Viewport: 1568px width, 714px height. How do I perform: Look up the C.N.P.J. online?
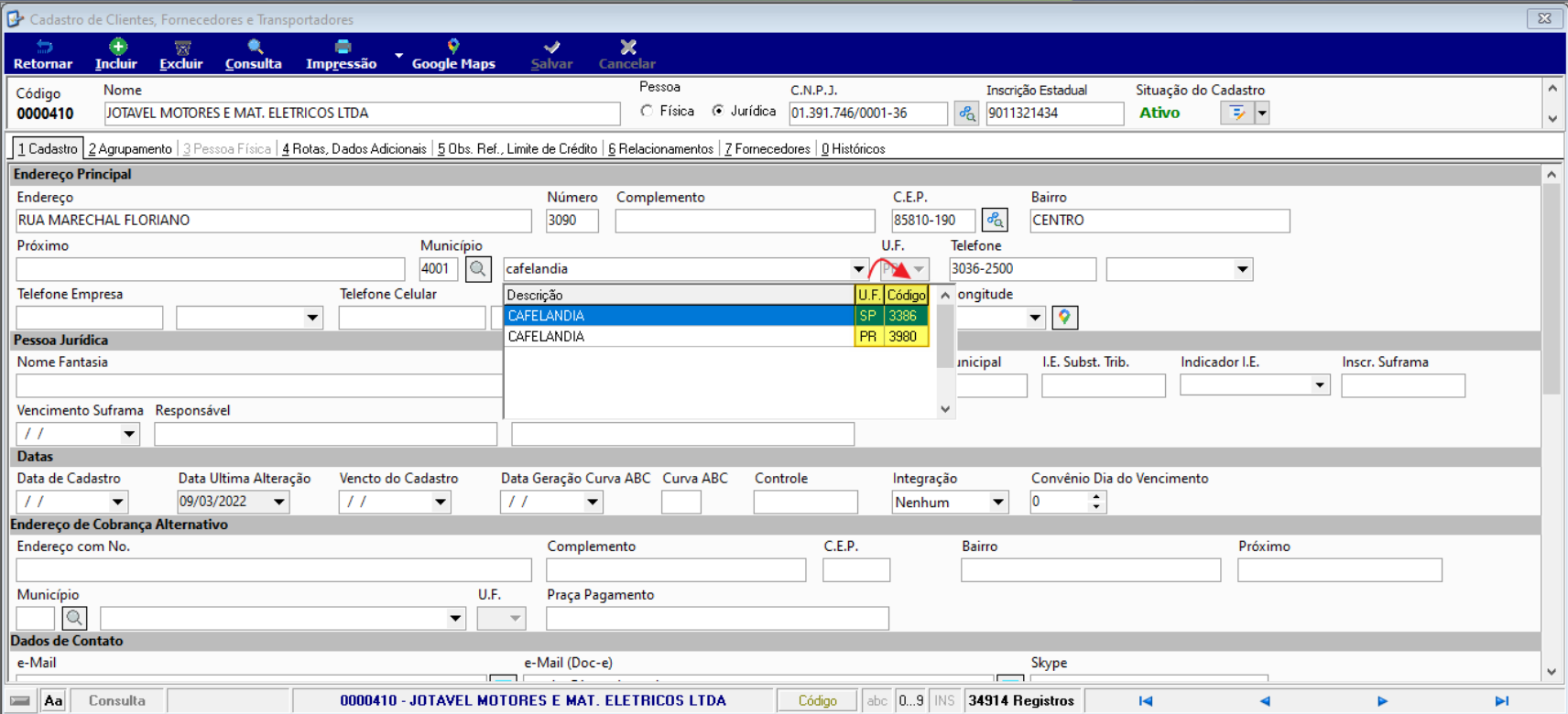[966, 114]
